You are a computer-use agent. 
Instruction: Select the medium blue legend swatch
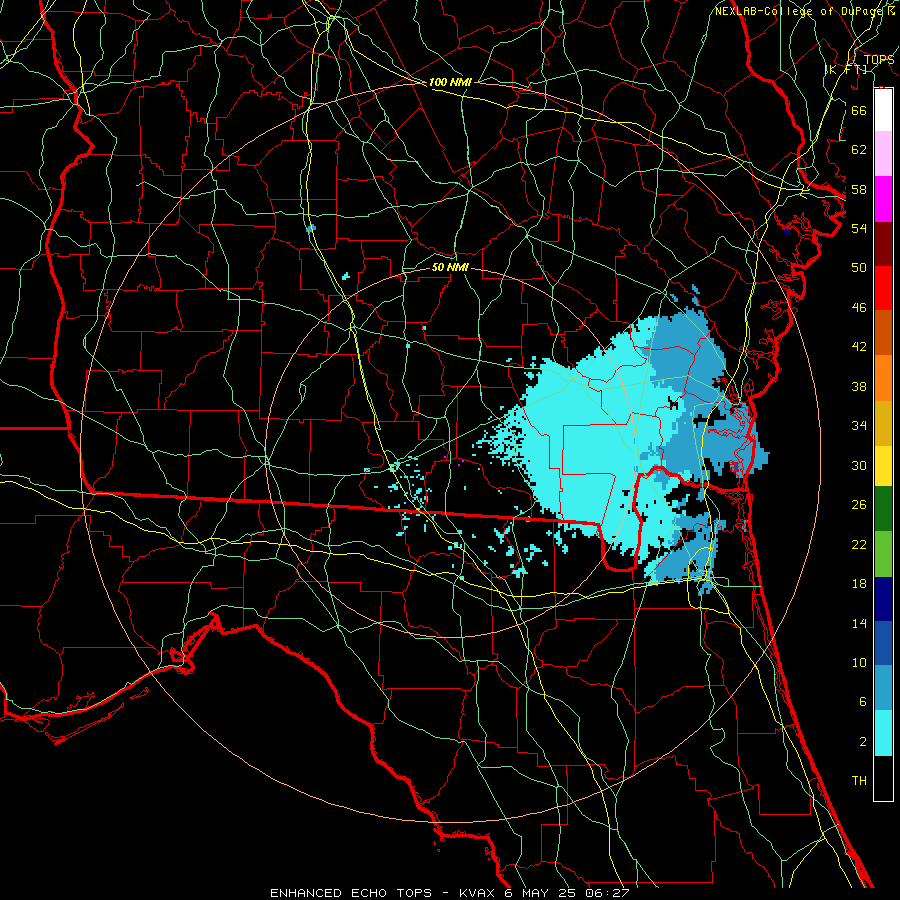pos(883,643)
